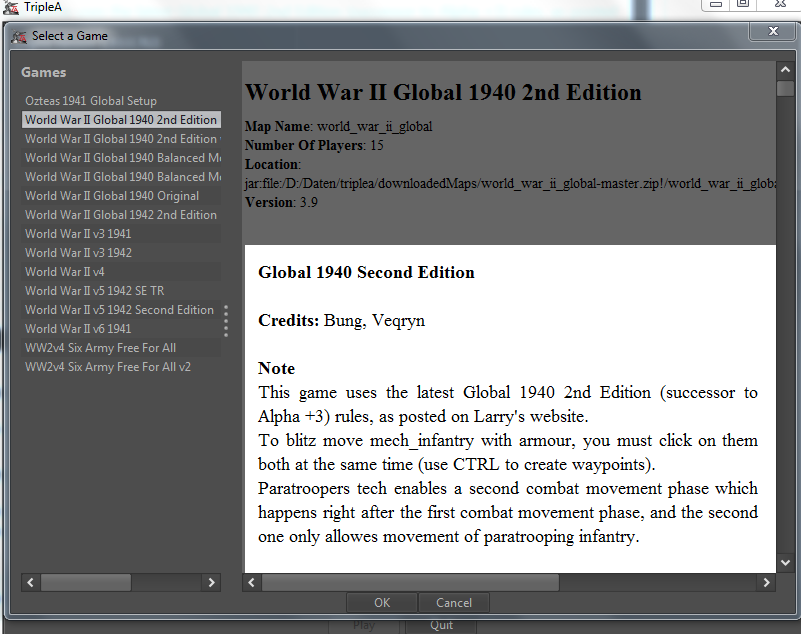Screen dimensions: 801x634
Task: Select World War II v5 1942 Second Edition
Action: click(x=121, y=310)
